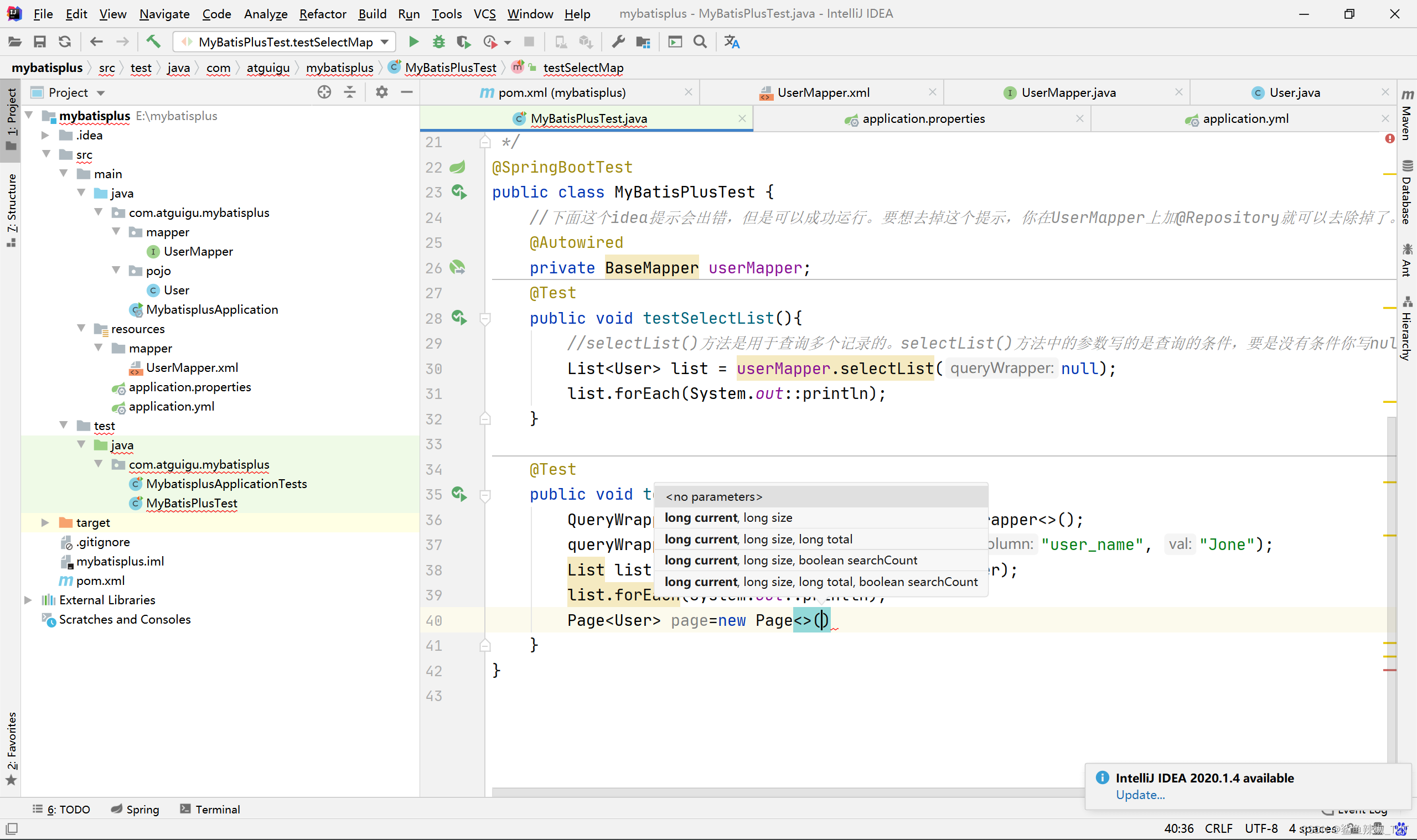1417x840 pixels.
Task: Toggle the Structure tool window
Action: pyautogui.click(x=11, y=210)
